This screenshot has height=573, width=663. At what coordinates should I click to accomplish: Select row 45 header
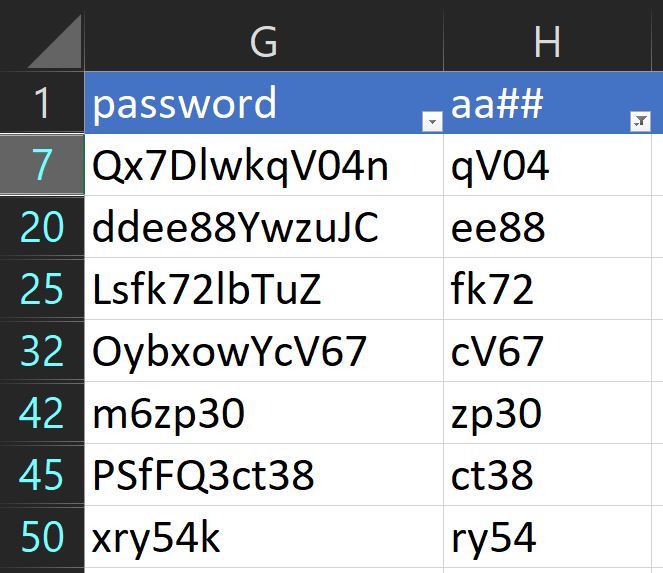pos(42,475)
